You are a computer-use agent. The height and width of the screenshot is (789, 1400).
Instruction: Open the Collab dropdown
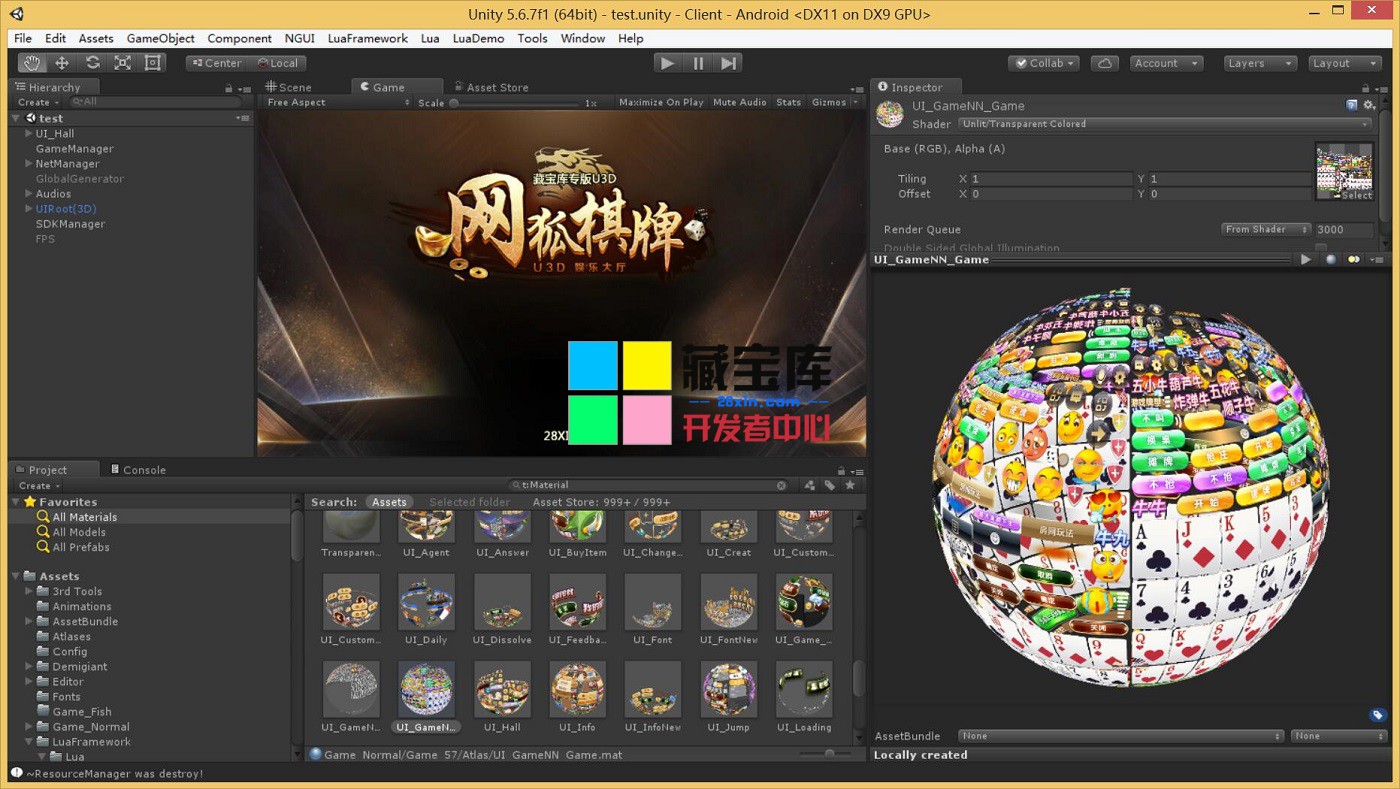point(1044,63)
